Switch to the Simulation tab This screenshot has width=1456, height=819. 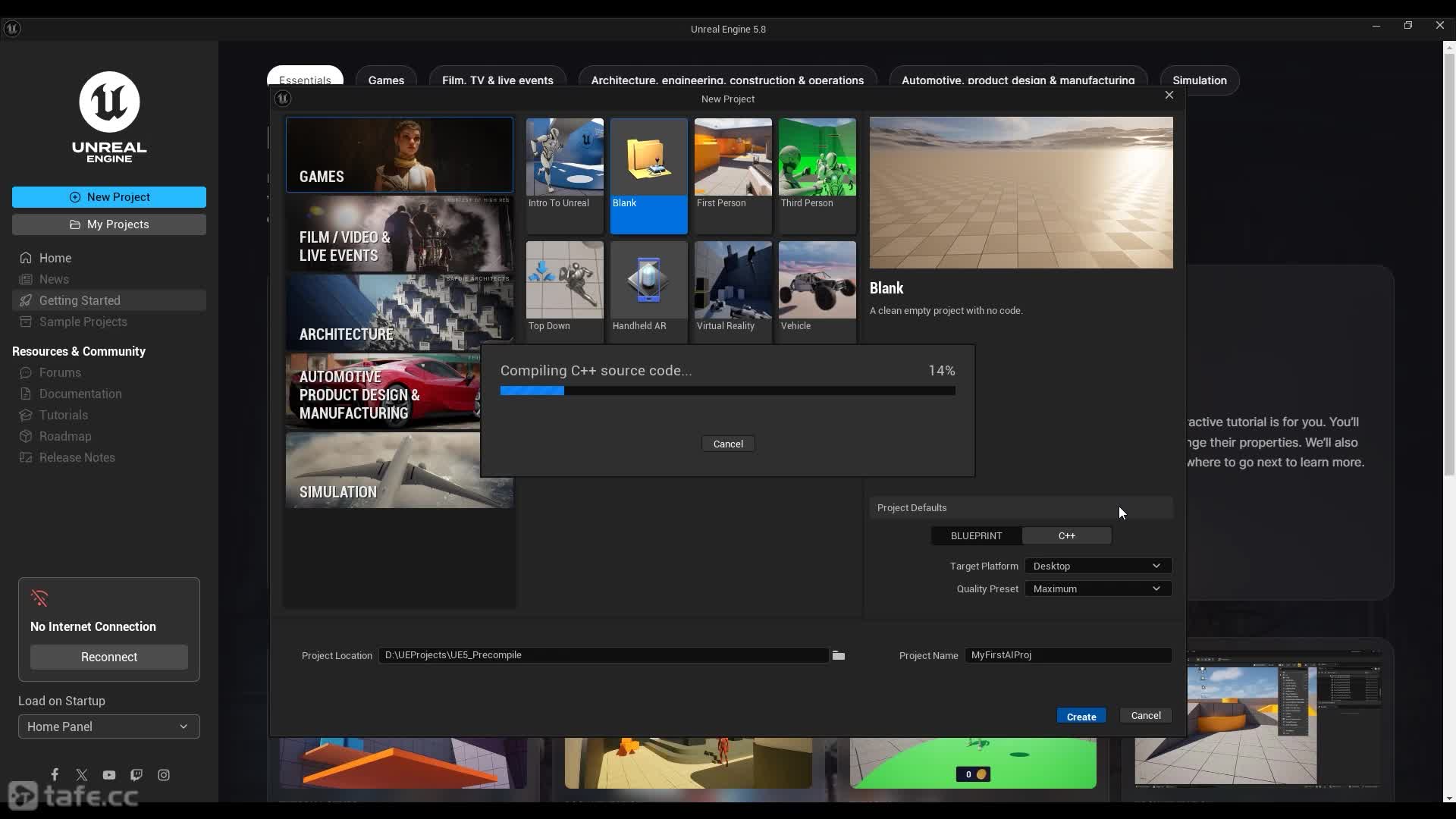(1200, 80)
